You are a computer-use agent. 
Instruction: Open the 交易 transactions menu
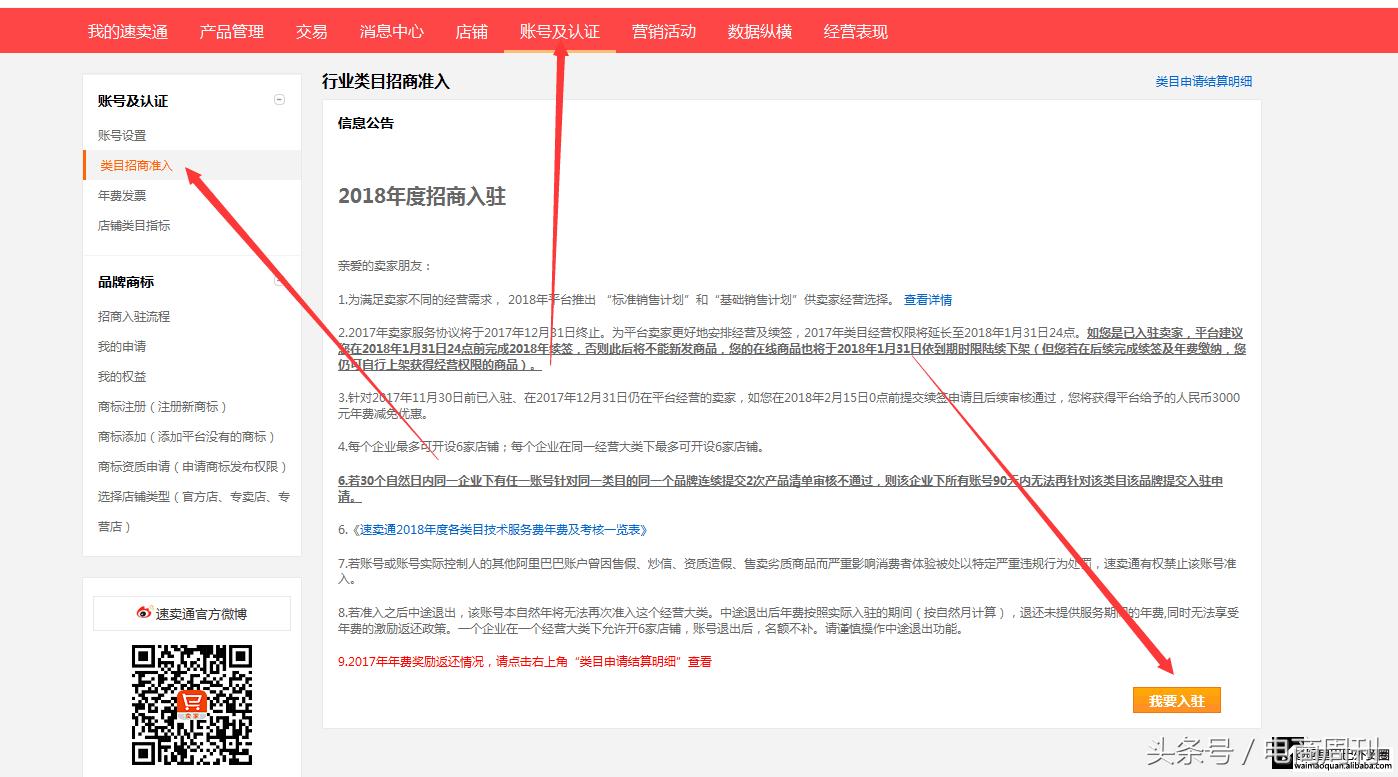(312, 30)
